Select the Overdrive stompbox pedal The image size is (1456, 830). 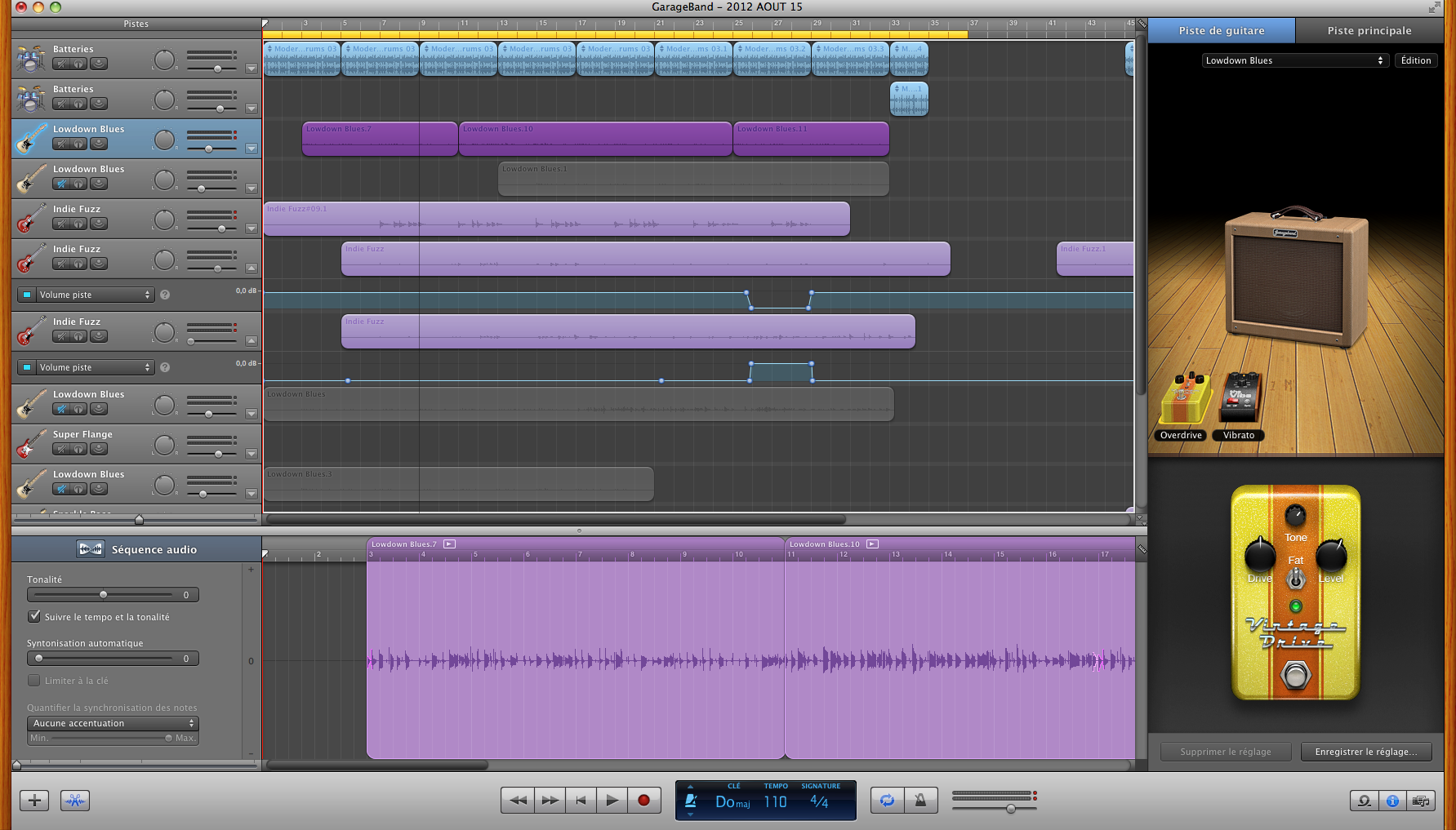click(x=1183, y=400)
